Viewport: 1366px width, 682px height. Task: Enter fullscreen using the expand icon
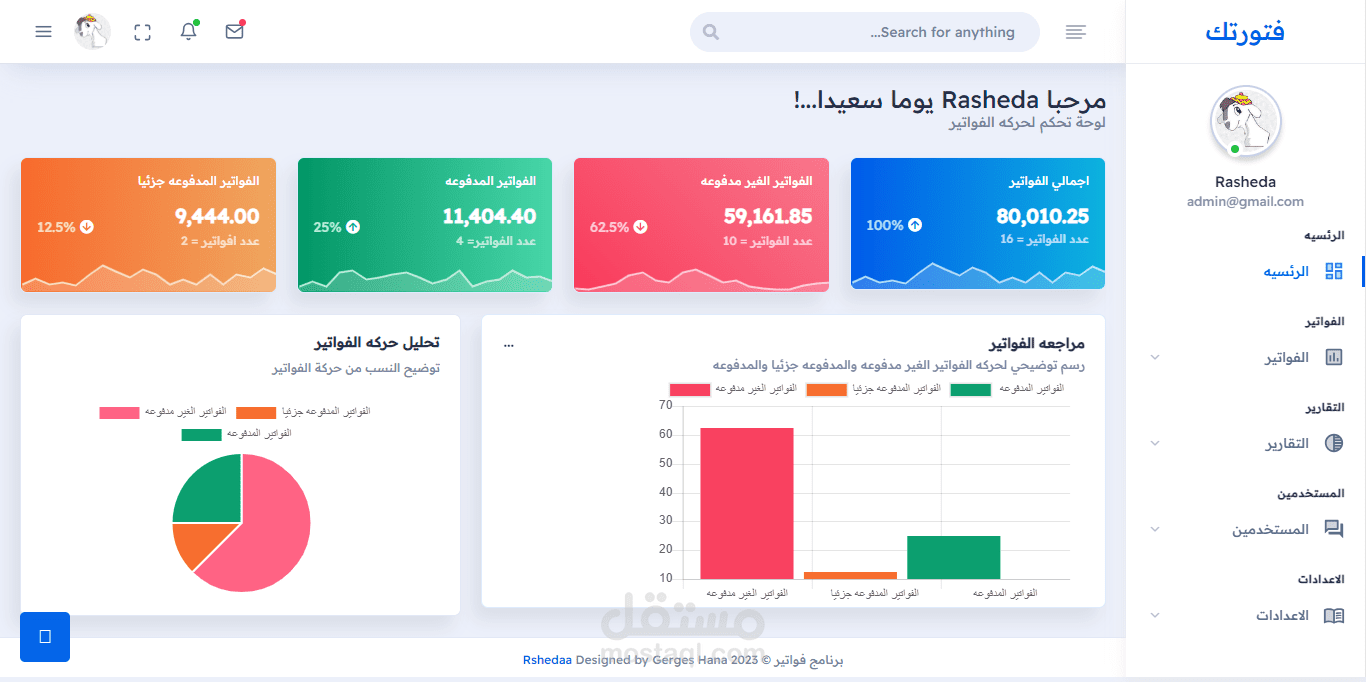142,31
